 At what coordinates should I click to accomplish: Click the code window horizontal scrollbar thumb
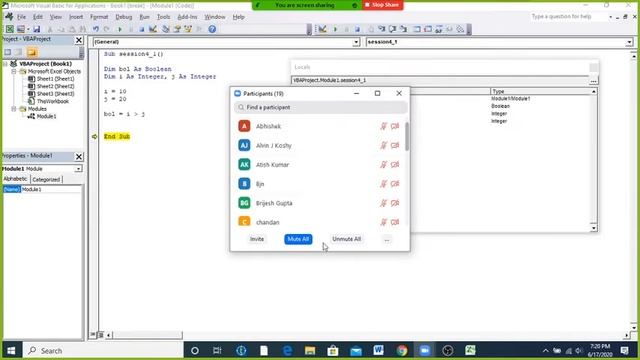click(147, 335)
